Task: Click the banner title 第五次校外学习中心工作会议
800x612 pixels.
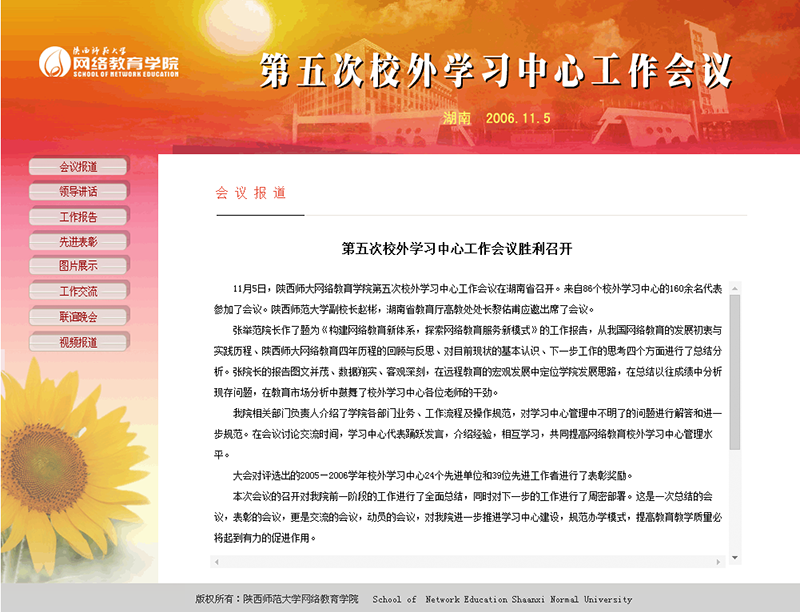Action: (x=496, y=70)
